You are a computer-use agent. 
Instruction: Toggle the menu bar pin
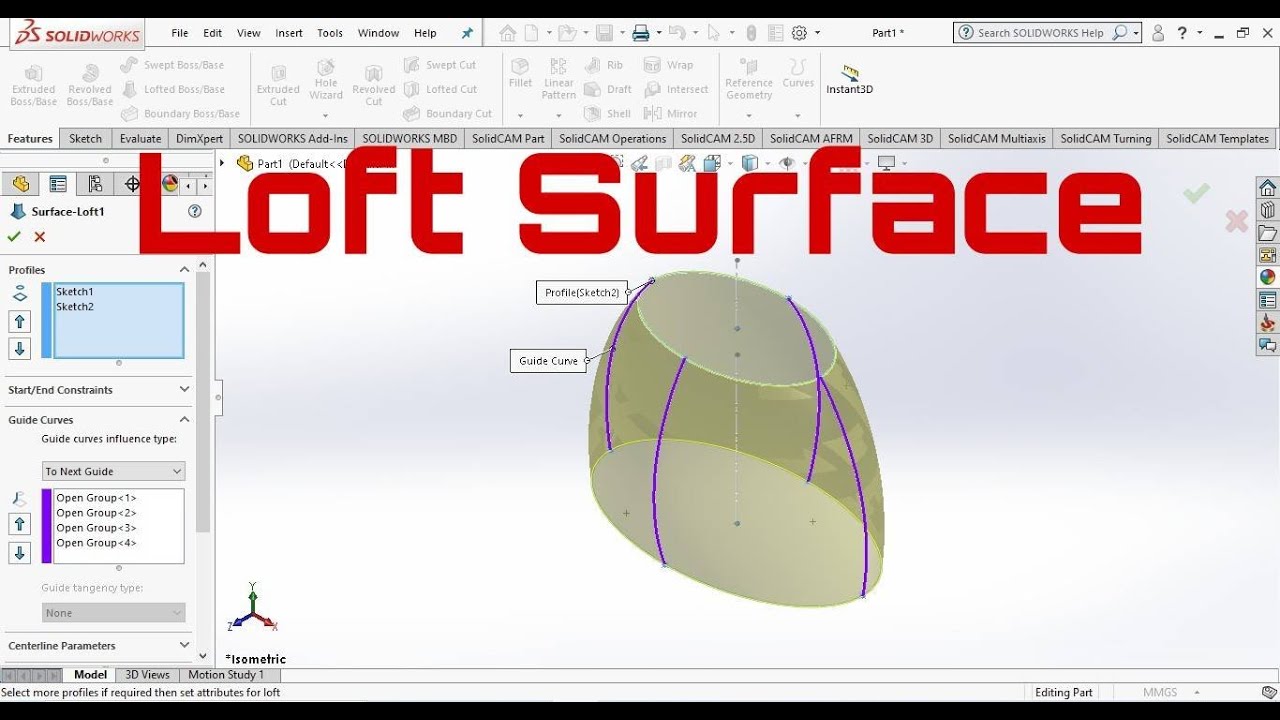click(x=467, y=33)
